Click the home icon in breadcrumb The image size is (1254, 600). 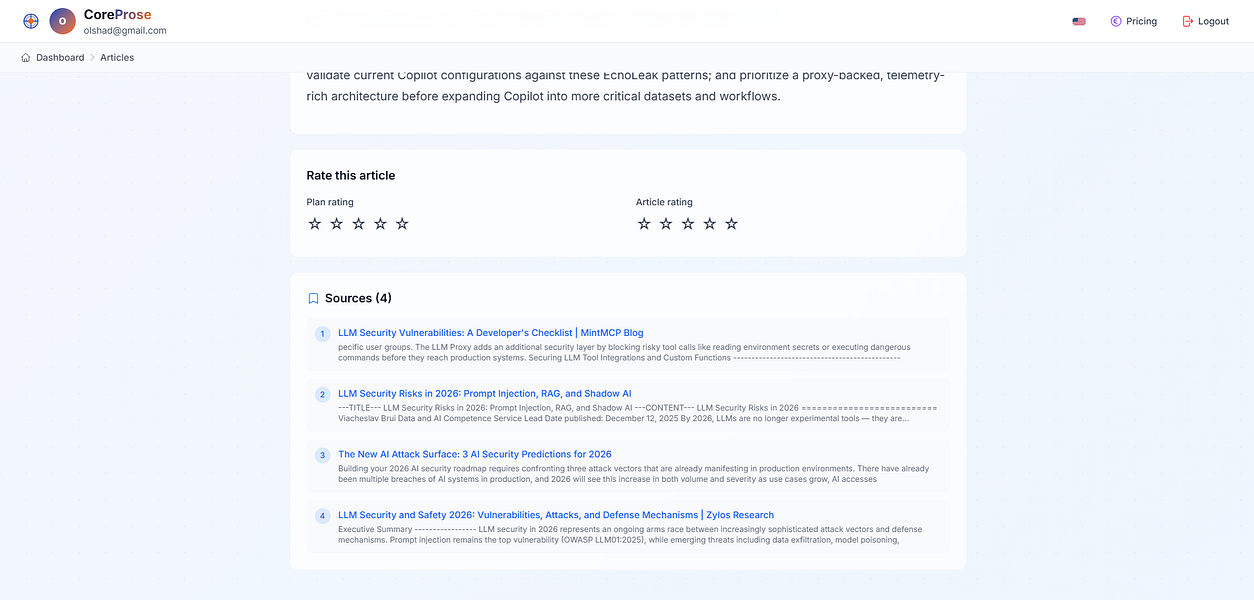coord(26,58)
